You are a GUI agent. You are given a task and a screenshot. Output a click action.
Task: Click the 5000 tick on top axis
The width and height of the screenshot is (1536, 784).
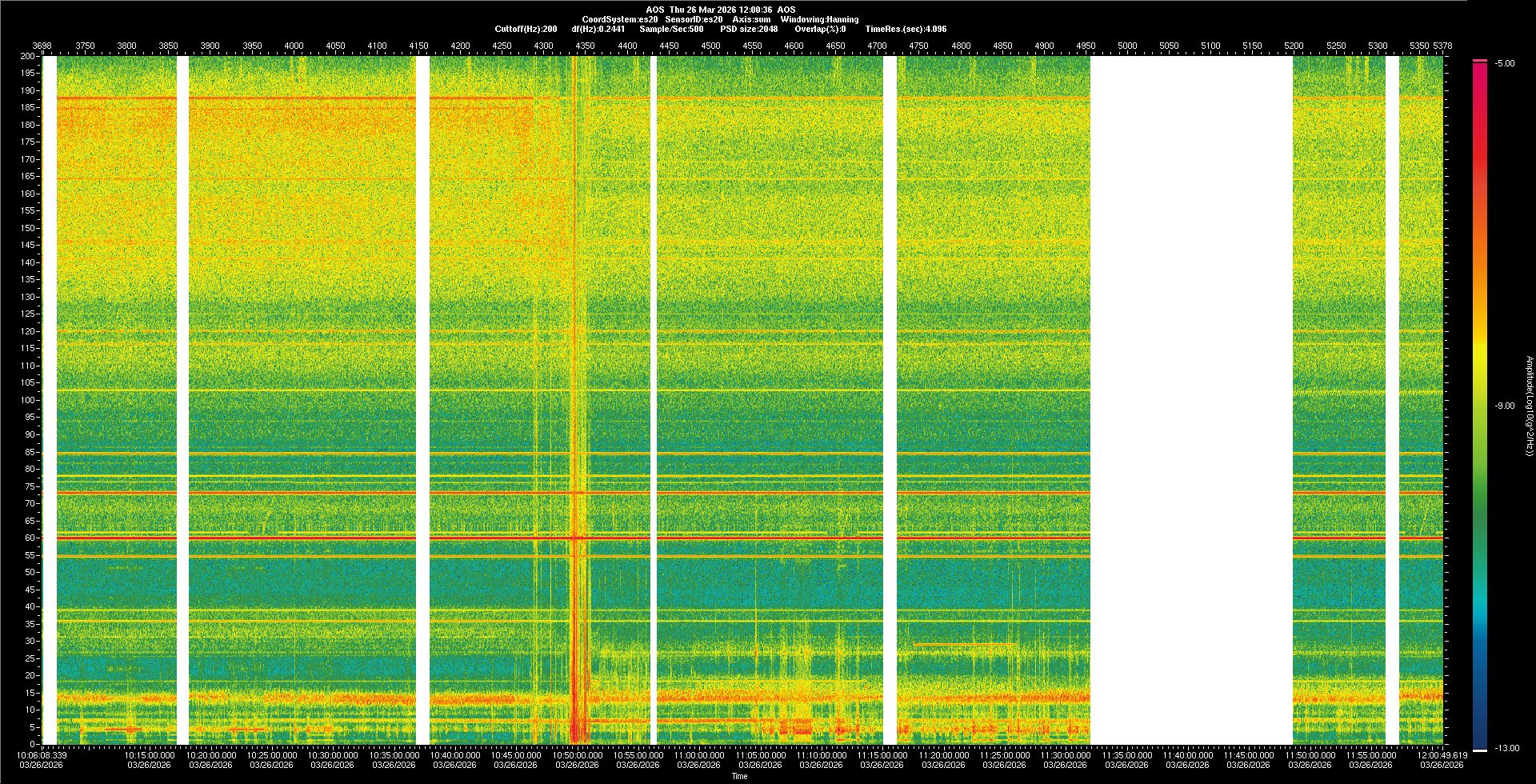point(1127,46)
